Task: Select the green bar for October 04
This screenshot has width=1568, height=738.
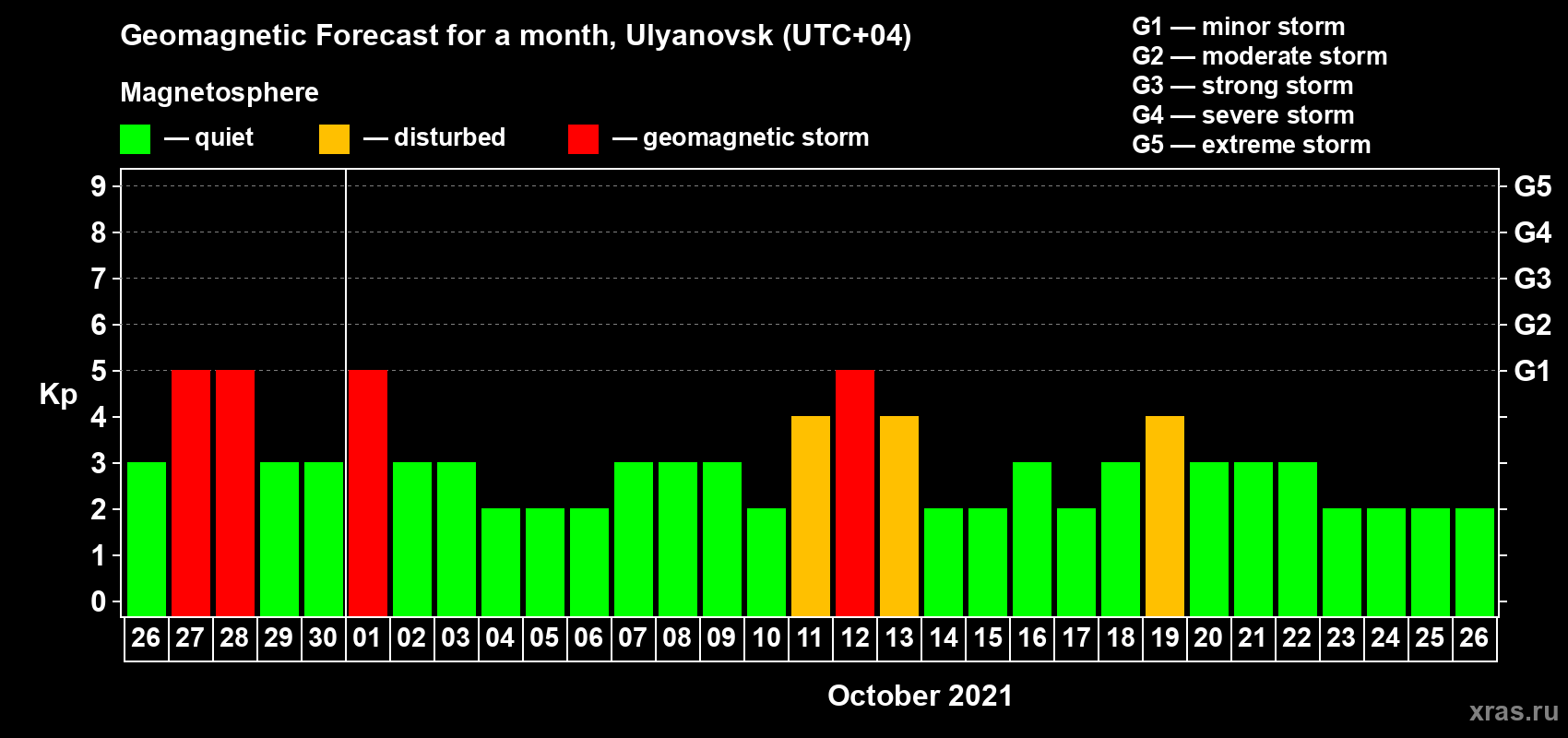Action: coord(501,562)
